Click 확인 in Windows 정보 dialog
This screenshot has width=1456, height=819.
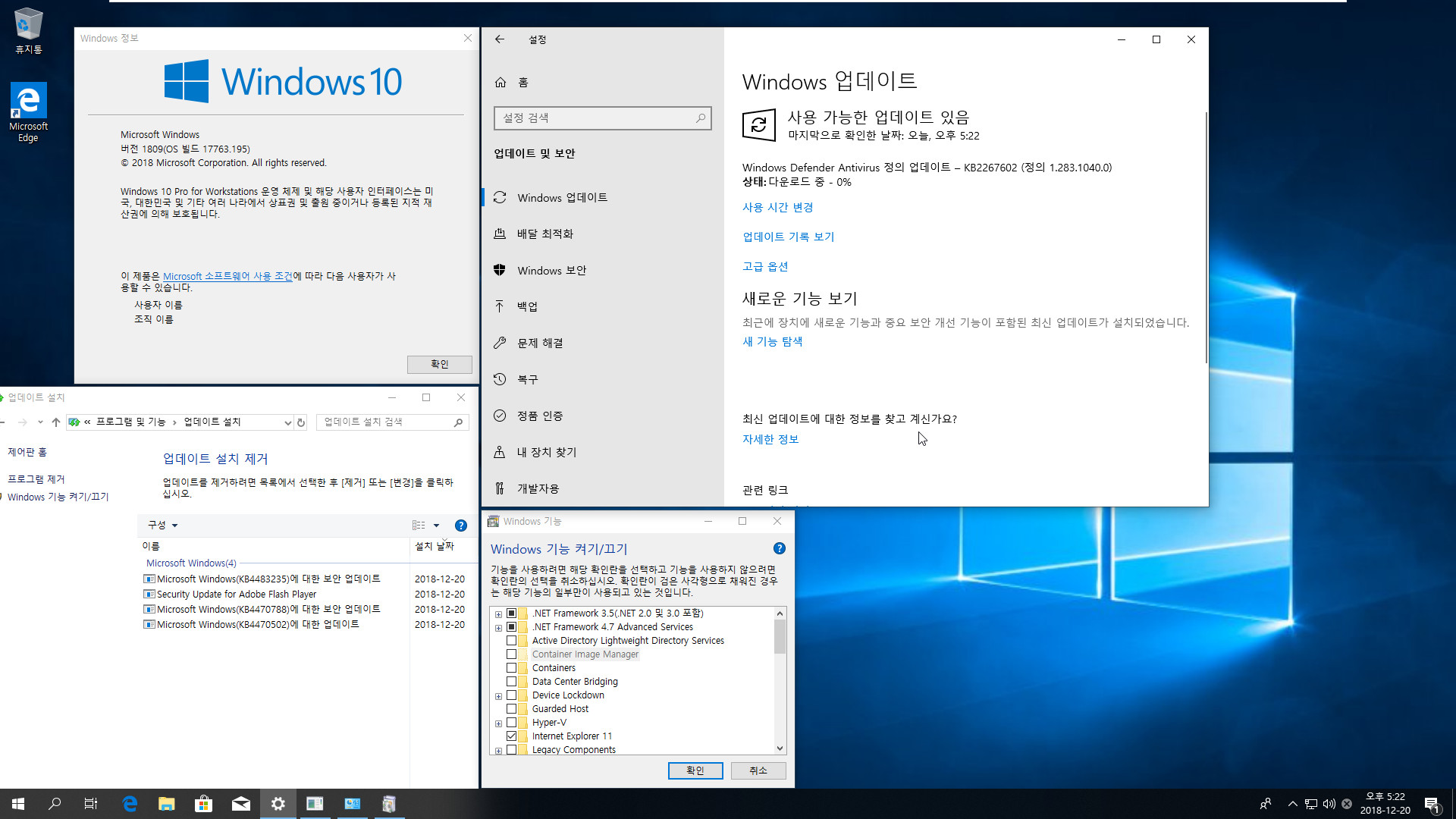pyautogui.click(x=440, y=365)
